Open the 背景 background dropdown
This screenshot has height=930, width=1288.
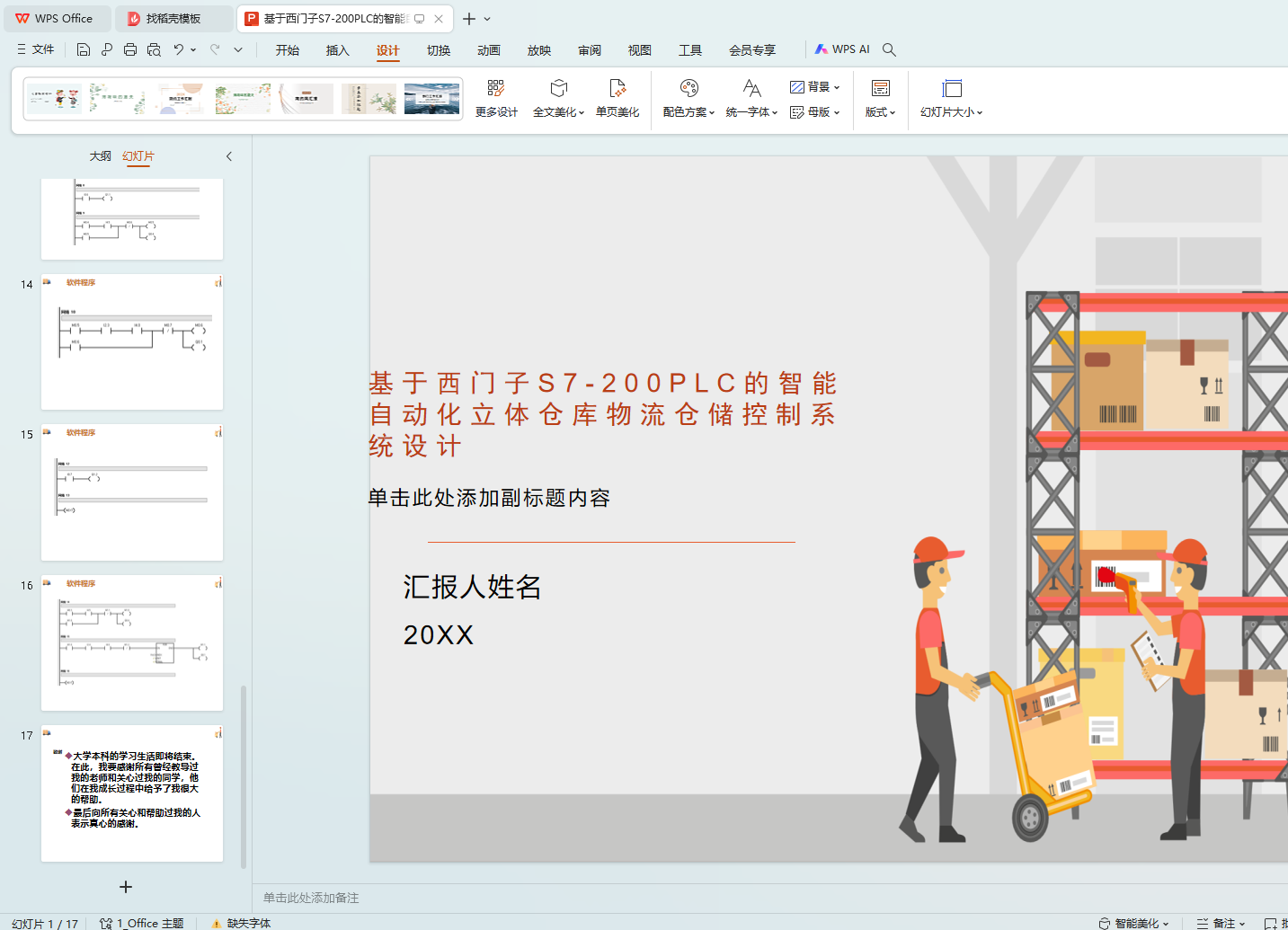point(814,87)
